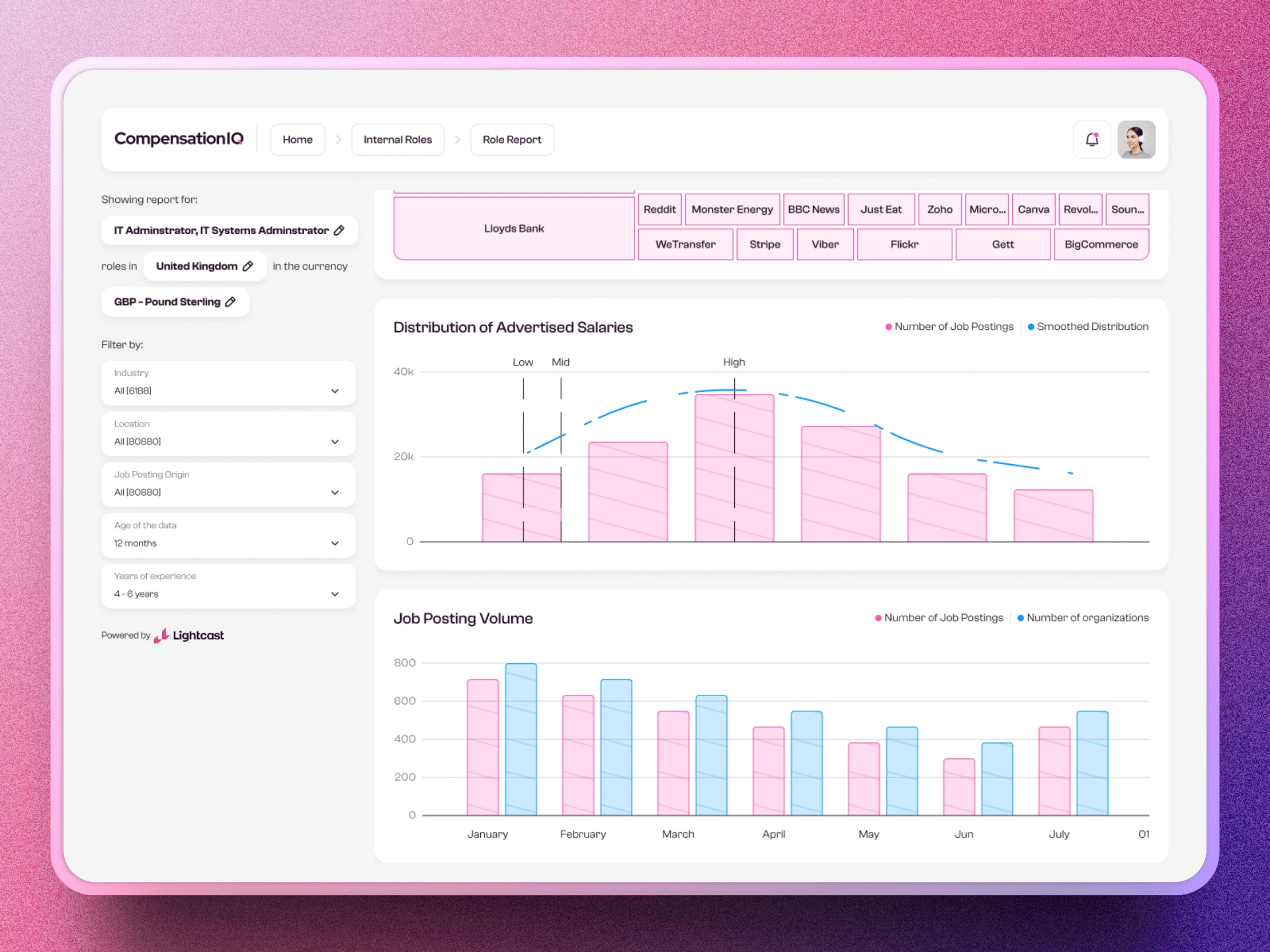The width and height of the screenshot is (1270, 952).
Task: Select the Role Report breadcrumb
Action: 512,139
